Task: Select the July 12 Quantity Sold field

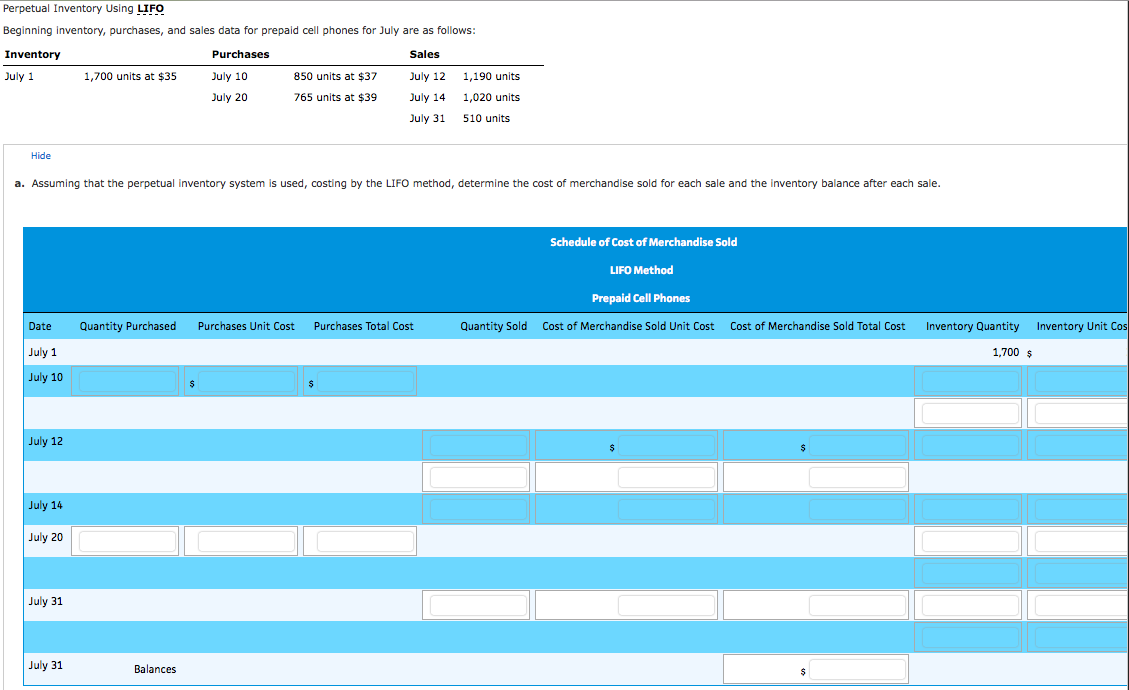Action: point(476,444)
